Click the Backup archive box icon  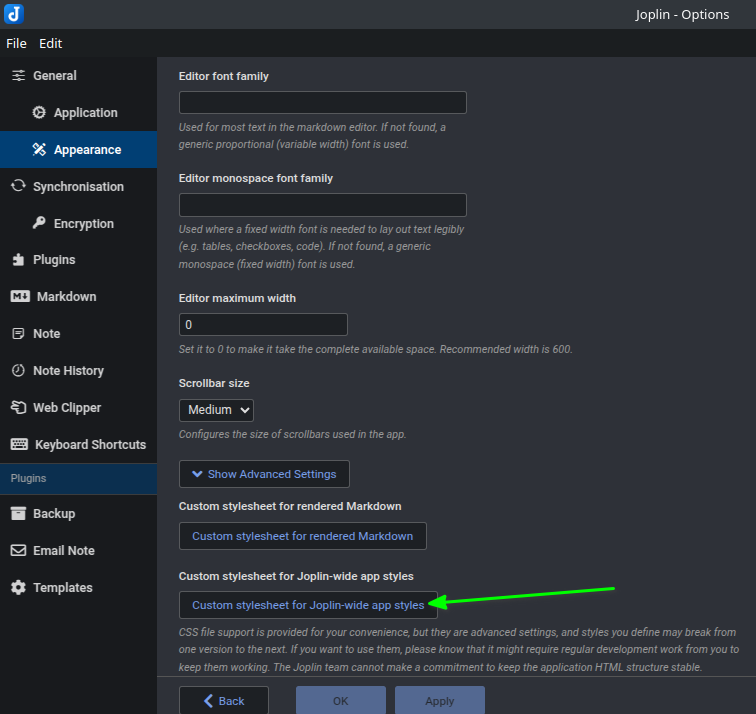pyautogui.click(x=18, y=513)
